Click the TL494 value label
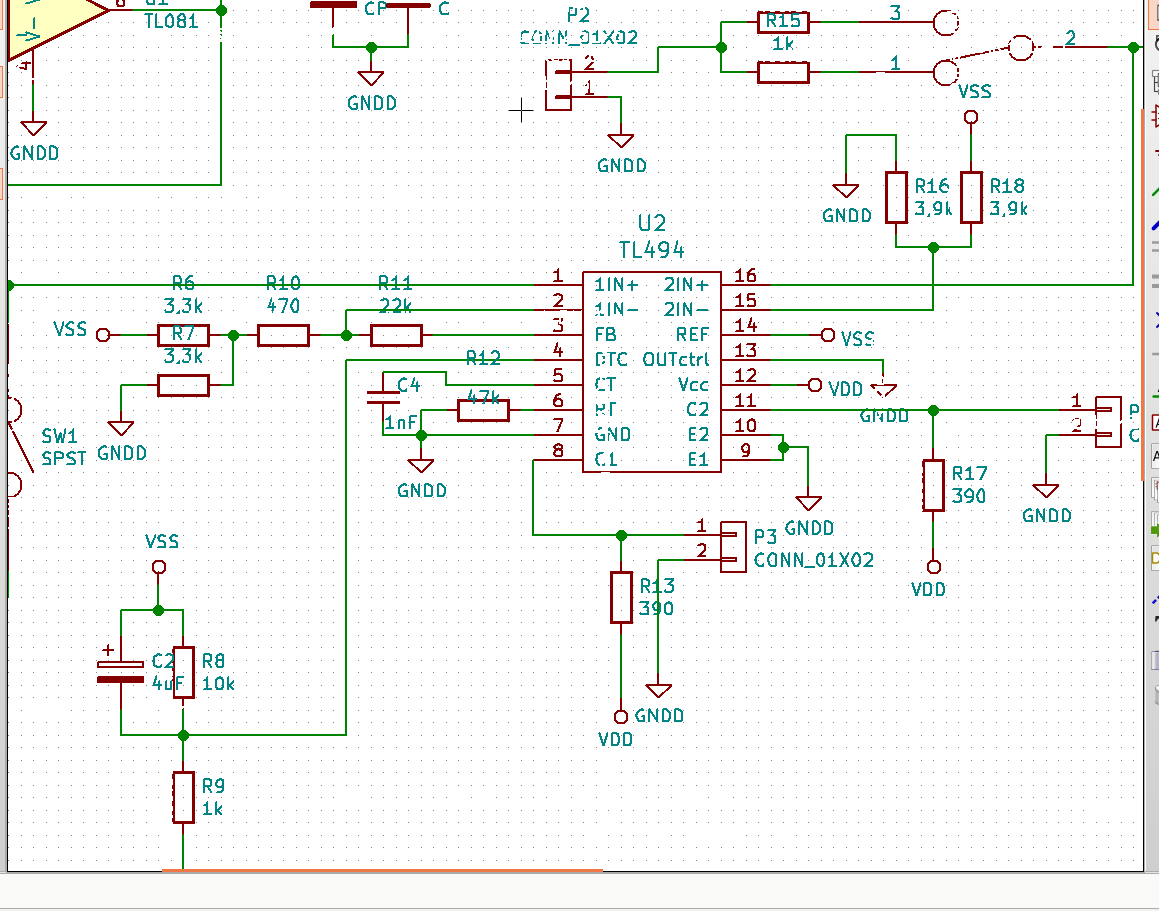Viewport: 1159px width, 911px height. tap(651, 250)
